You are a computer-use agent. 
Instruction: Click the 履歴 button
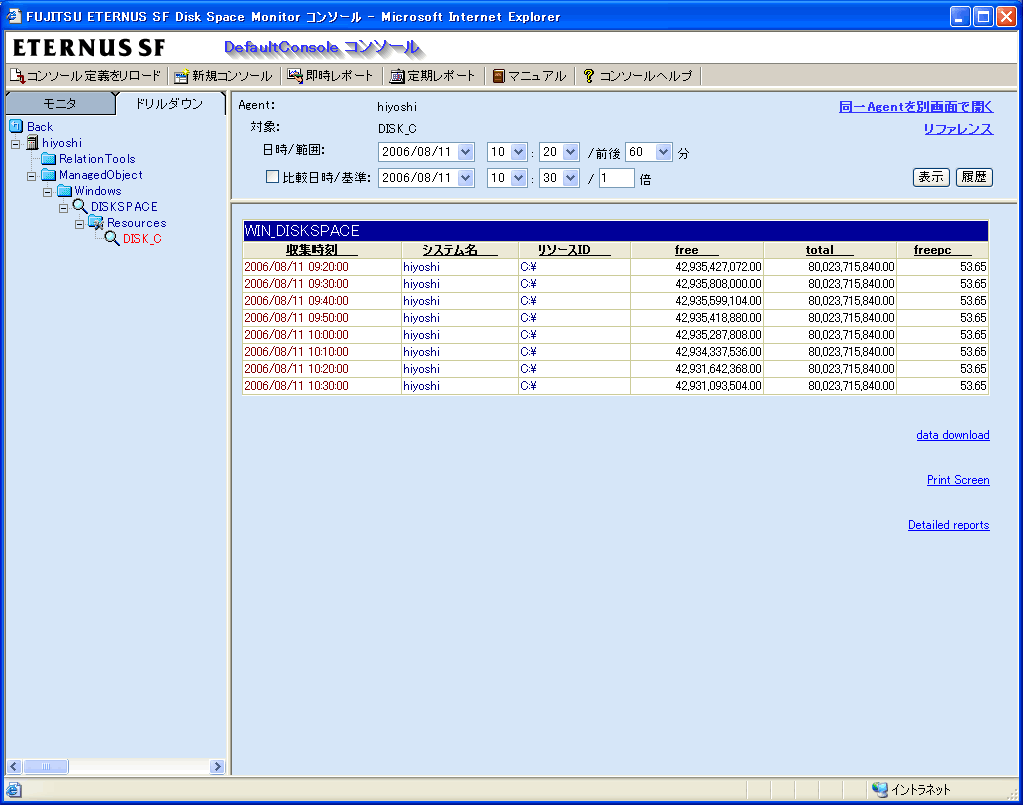tap(974, 177)
